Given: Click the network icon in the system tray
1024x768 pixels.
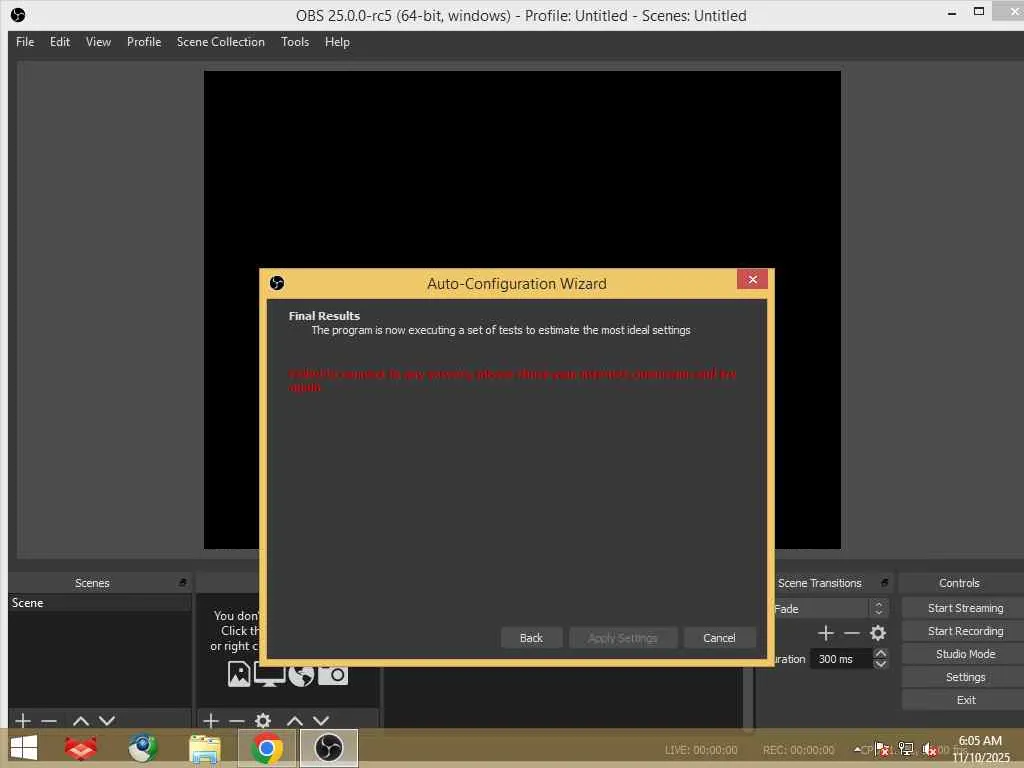Looking at the screenshot, I should [906, 749].
